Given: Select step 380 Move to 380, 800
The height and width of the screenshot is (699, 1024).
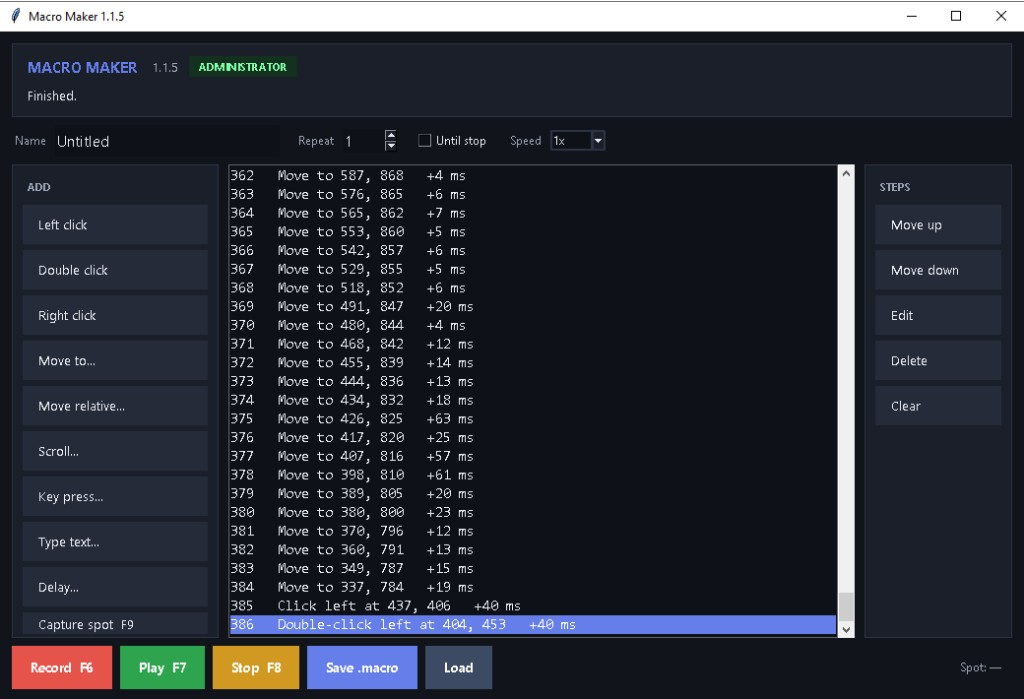Looking at the screenshot, I should [533, 512].
